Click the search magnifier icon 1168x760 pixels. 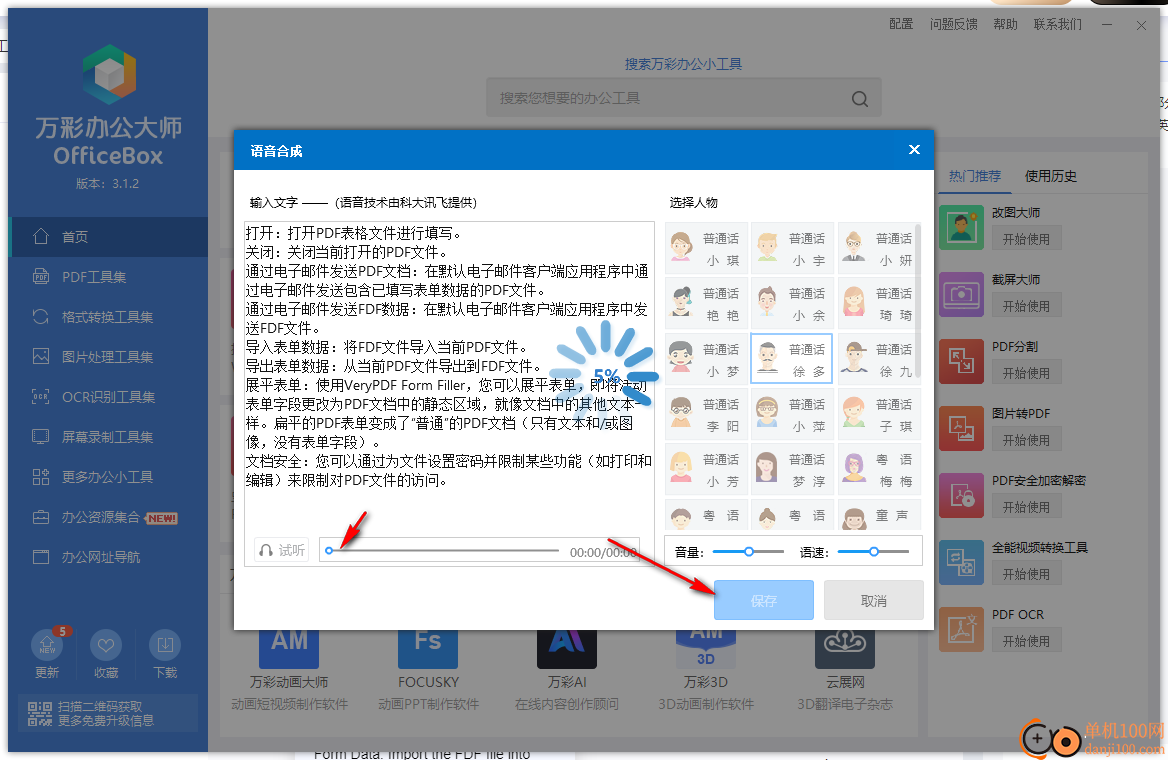tap(860, 98)
